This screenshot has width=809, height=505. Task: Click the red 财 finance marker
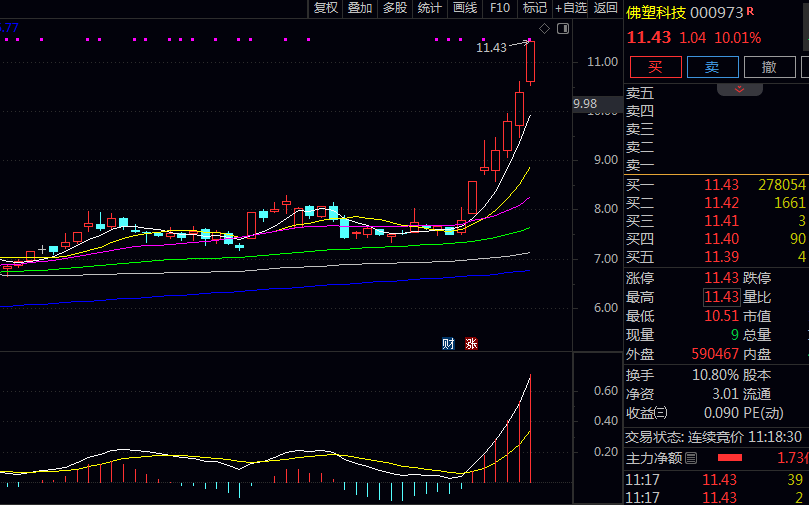pyautogui.click(x=449, y=344)
